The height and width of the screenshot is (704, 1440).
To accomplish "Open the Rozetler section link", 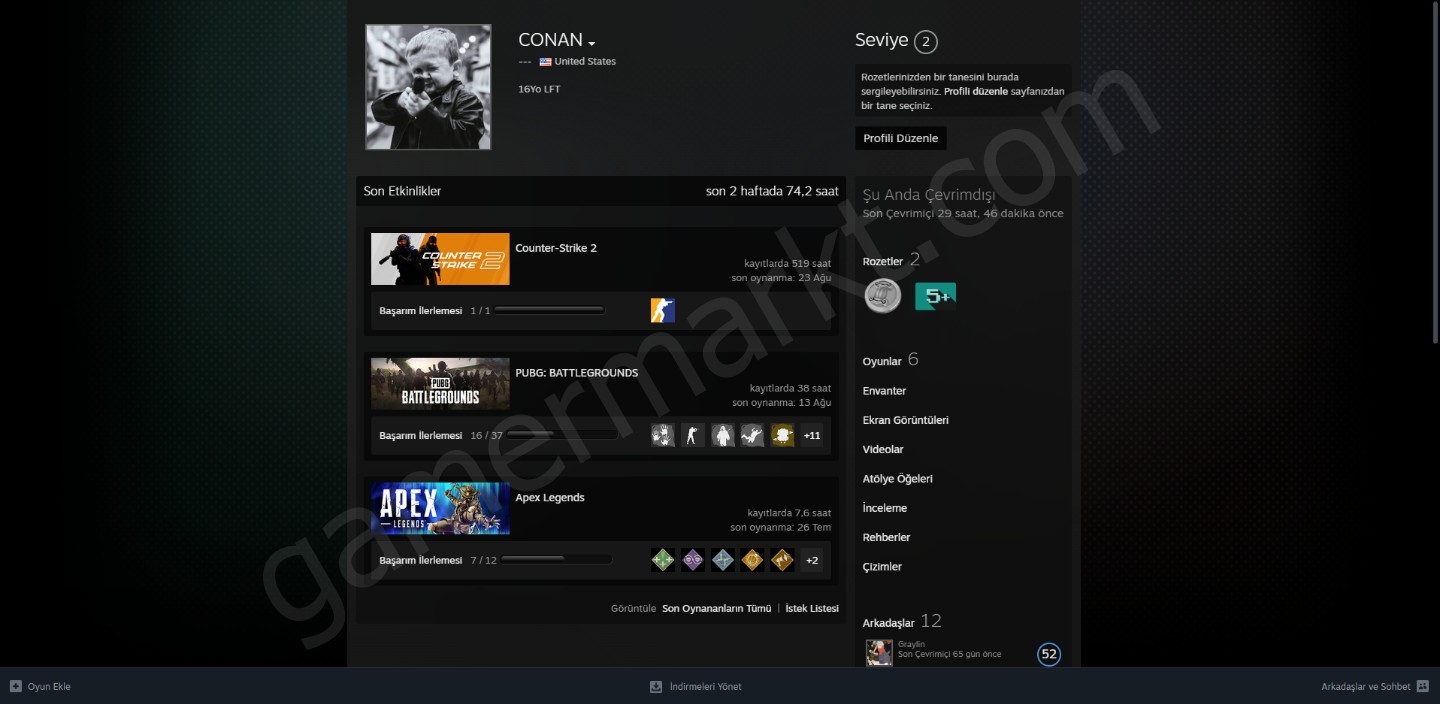I will coord(883,261).
